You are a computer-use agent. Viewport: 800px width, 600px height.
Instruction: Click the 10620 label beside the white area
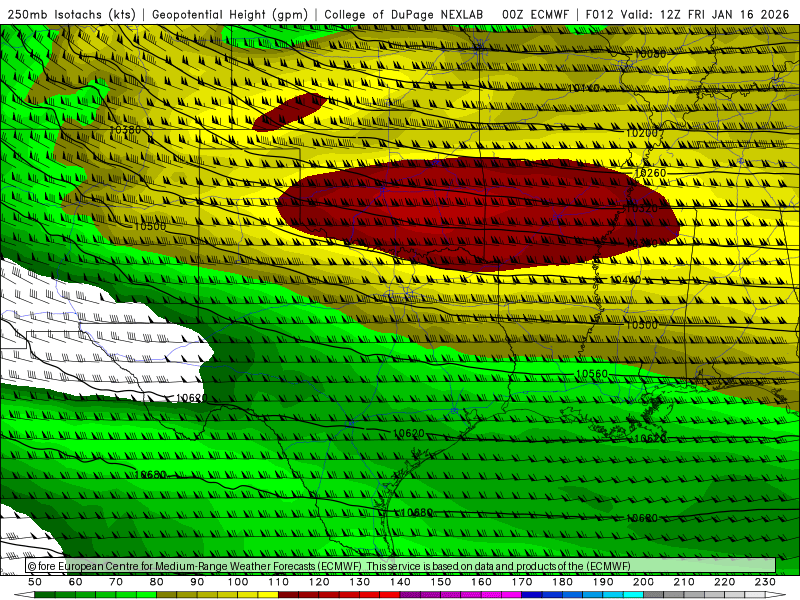coord(191,398)
